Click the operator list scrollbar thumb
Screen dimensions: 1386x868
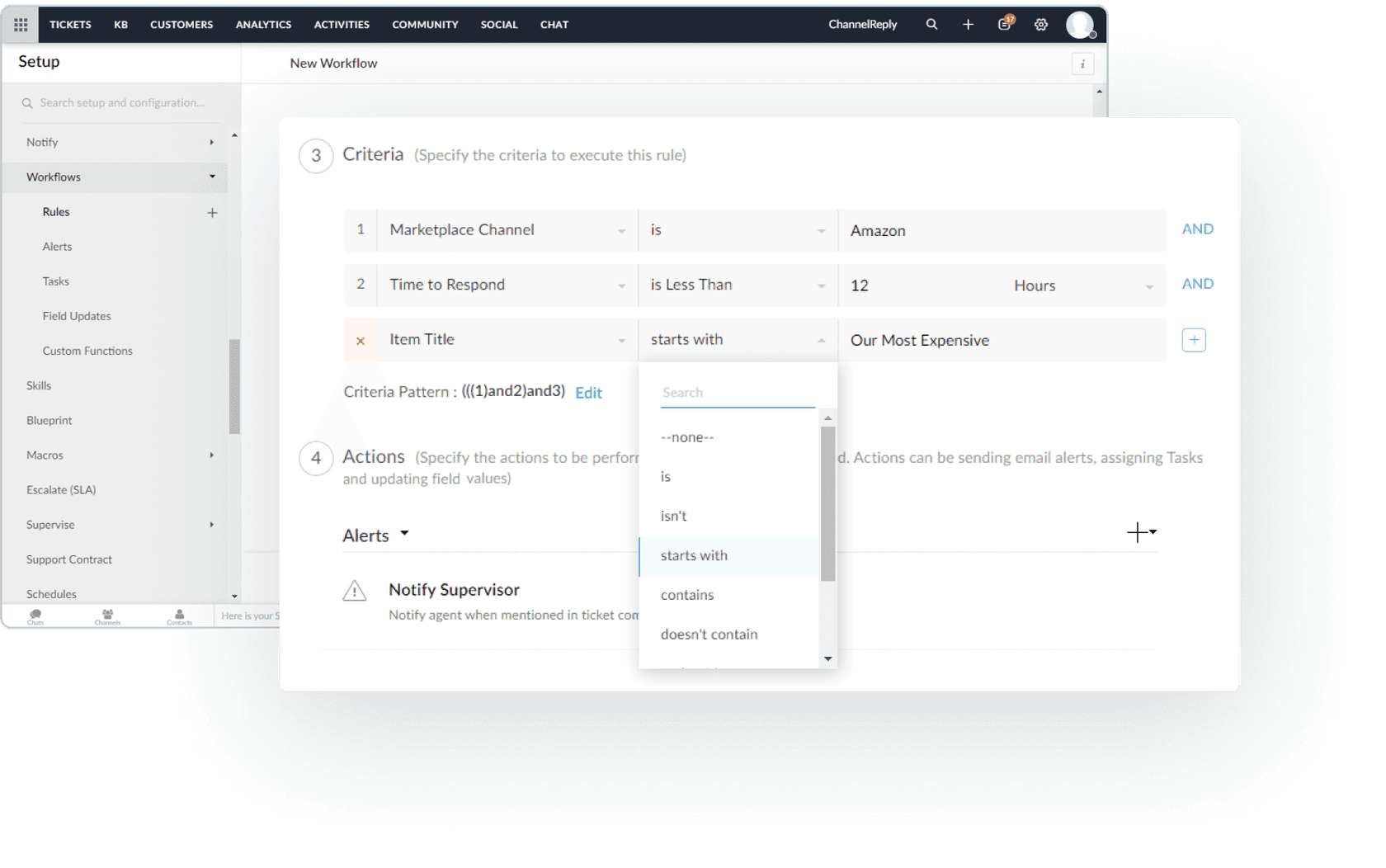point(827,503)
